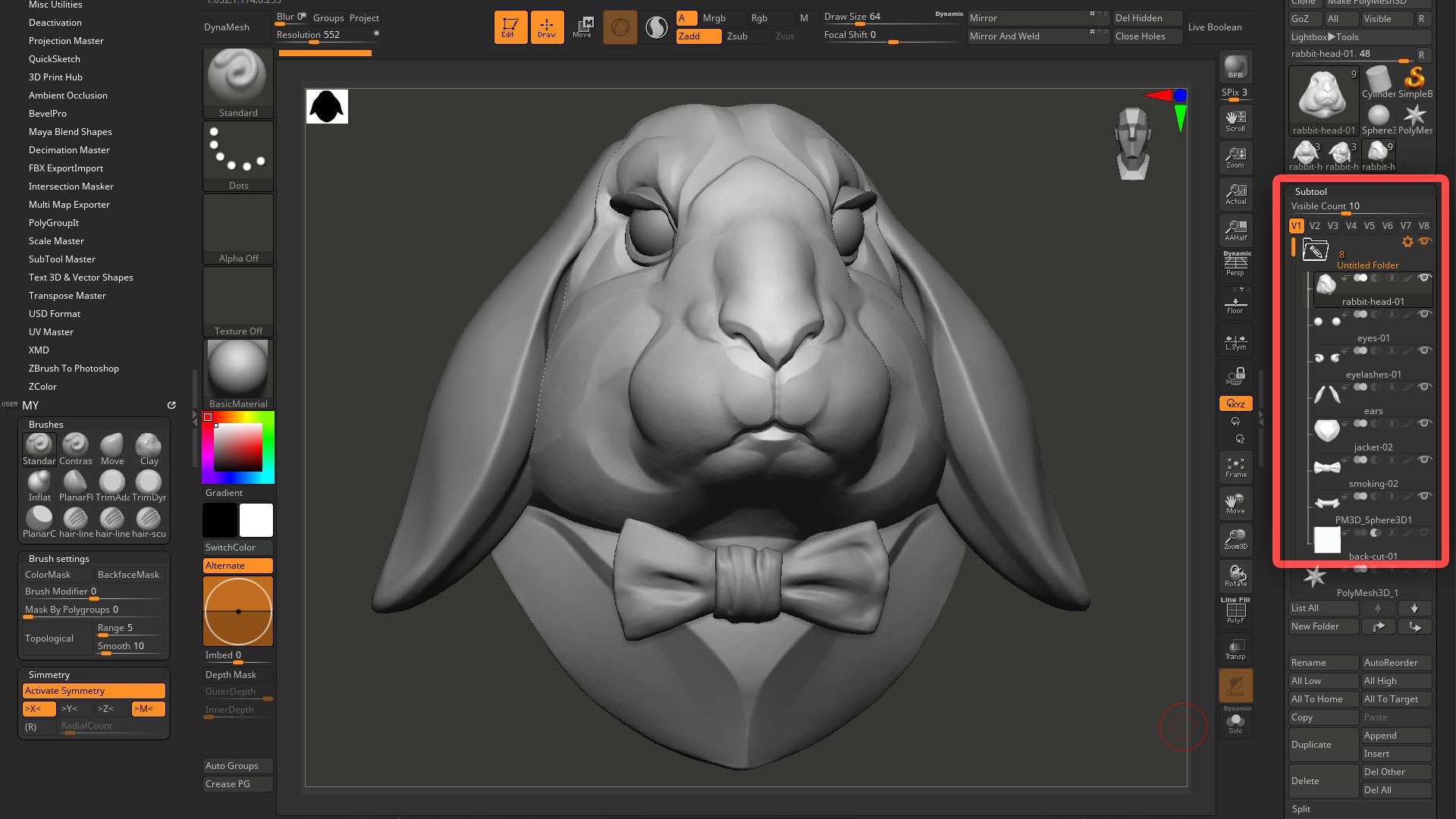Open the BasicMaterial picker
Image resolution: width=1456 pixels, height=819 pixels.
(238, 374)
